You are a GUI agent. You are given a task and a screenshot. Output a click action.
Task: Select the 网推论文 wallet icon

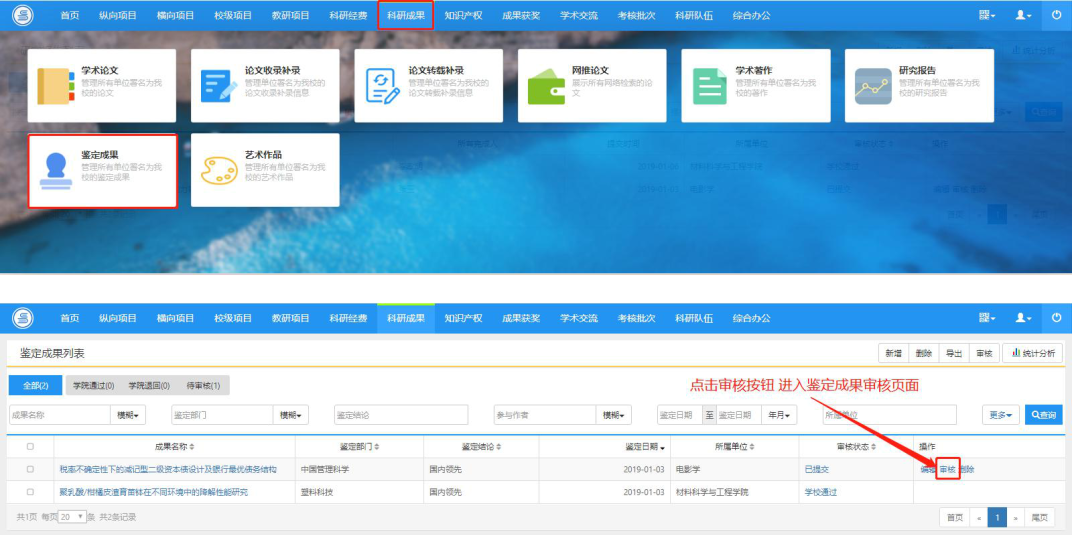tap(546, 86)
